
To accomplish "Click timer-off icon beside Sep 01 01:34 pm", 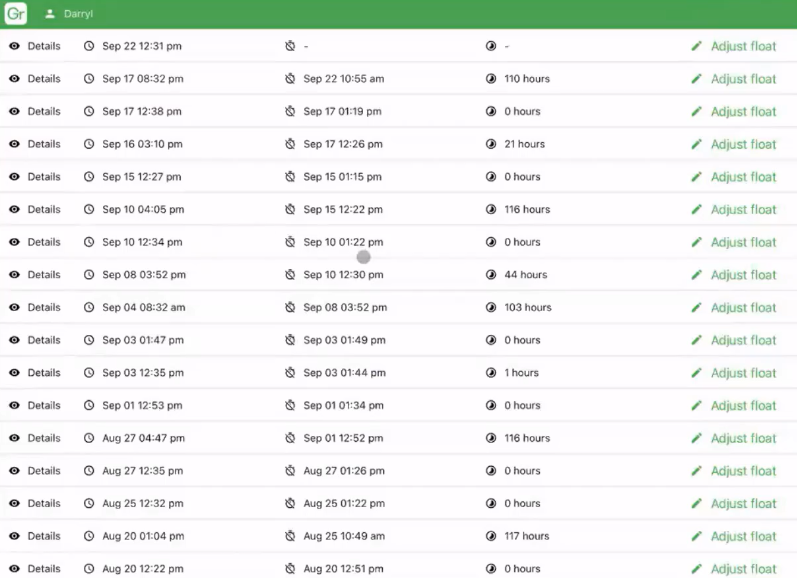I will 290,406.
